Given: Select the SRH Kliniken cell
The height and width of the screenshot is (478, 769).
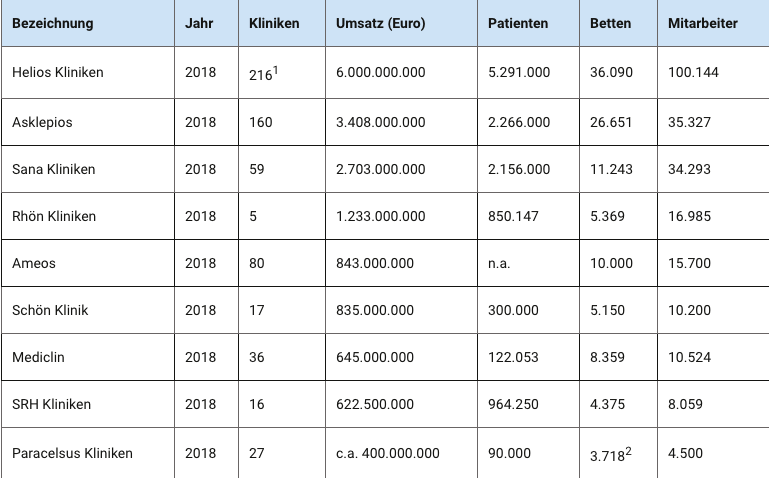Looking at the screenshot, I should point(51,404).
